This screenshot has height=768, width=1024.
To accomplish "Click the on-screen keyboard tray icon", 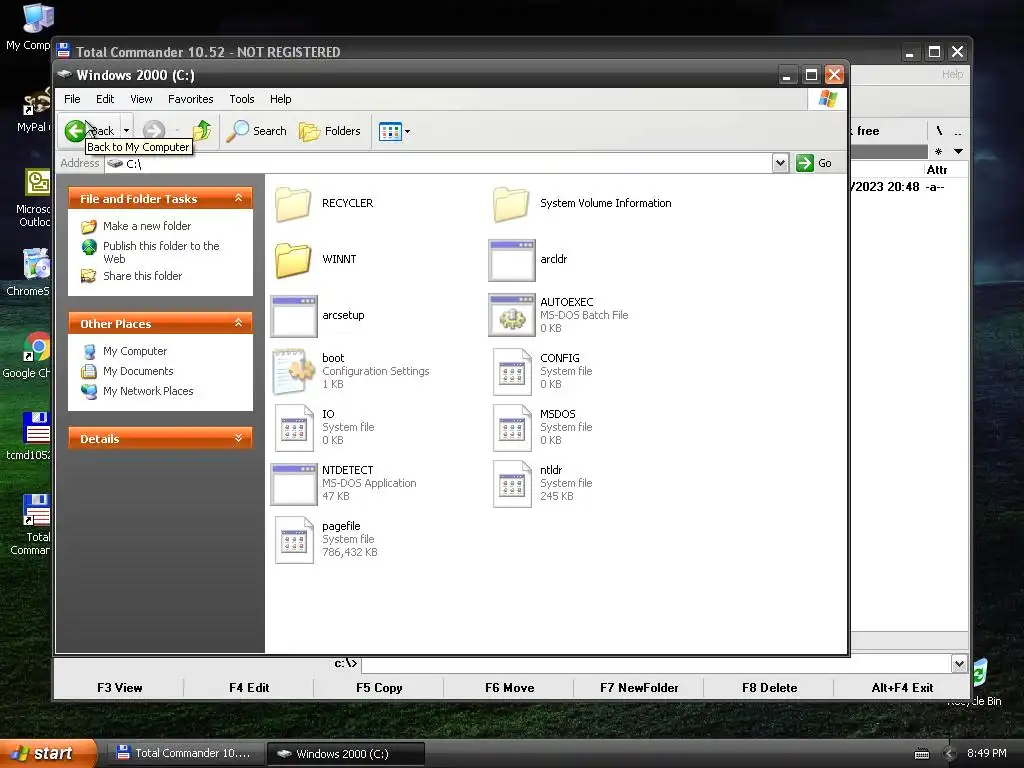I will pyautogui.click(x=921, y=754).
